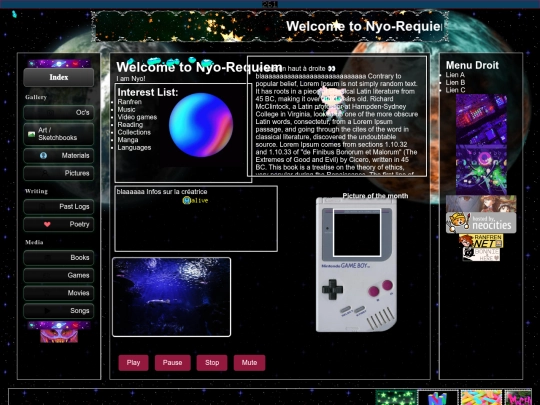The height and width of the screenshot is (405, 540).
Task: Follow the Lien C link
Action: click(x=455, y=90)
